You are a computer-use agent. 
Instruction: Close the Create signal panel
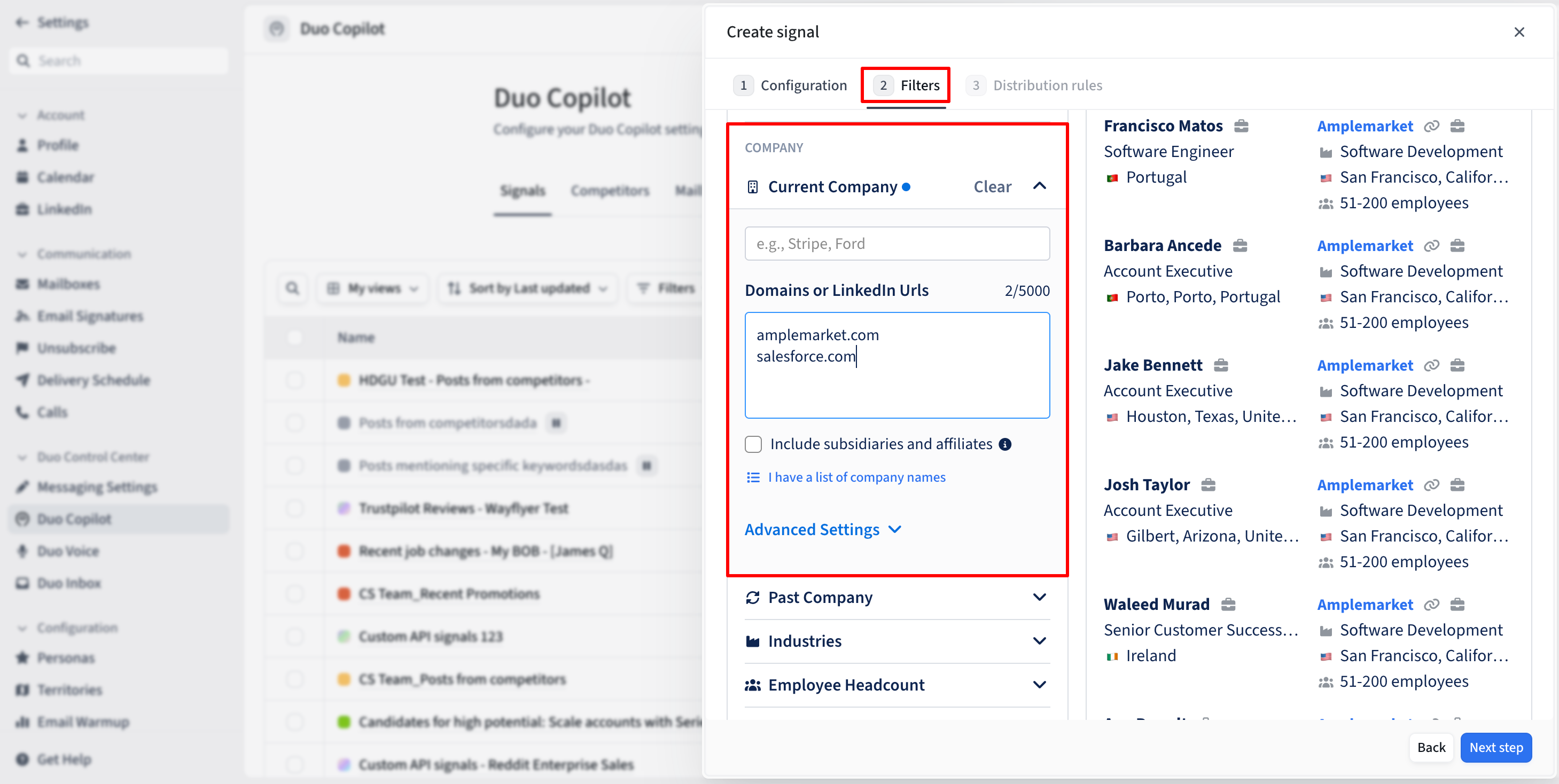click(1519, 32)
